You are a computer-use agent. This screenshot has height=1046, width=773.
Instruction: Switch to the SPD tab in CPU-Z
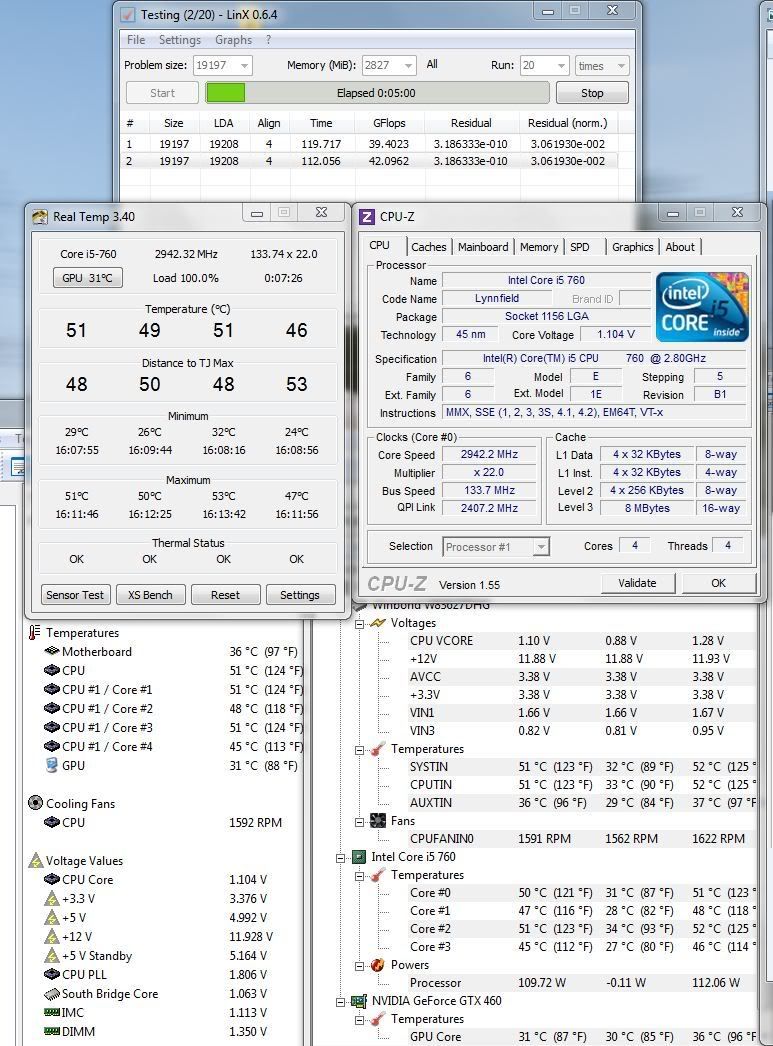point(580,247)
